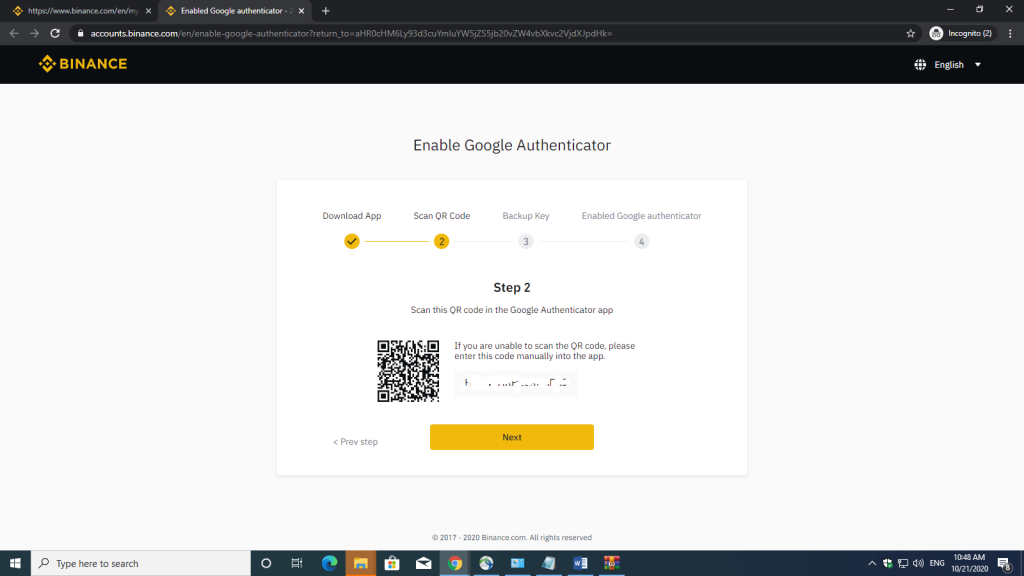Viewport: 1024px width, 576px height.
Task: Click the taskbar search box
Action: point(140,563)
